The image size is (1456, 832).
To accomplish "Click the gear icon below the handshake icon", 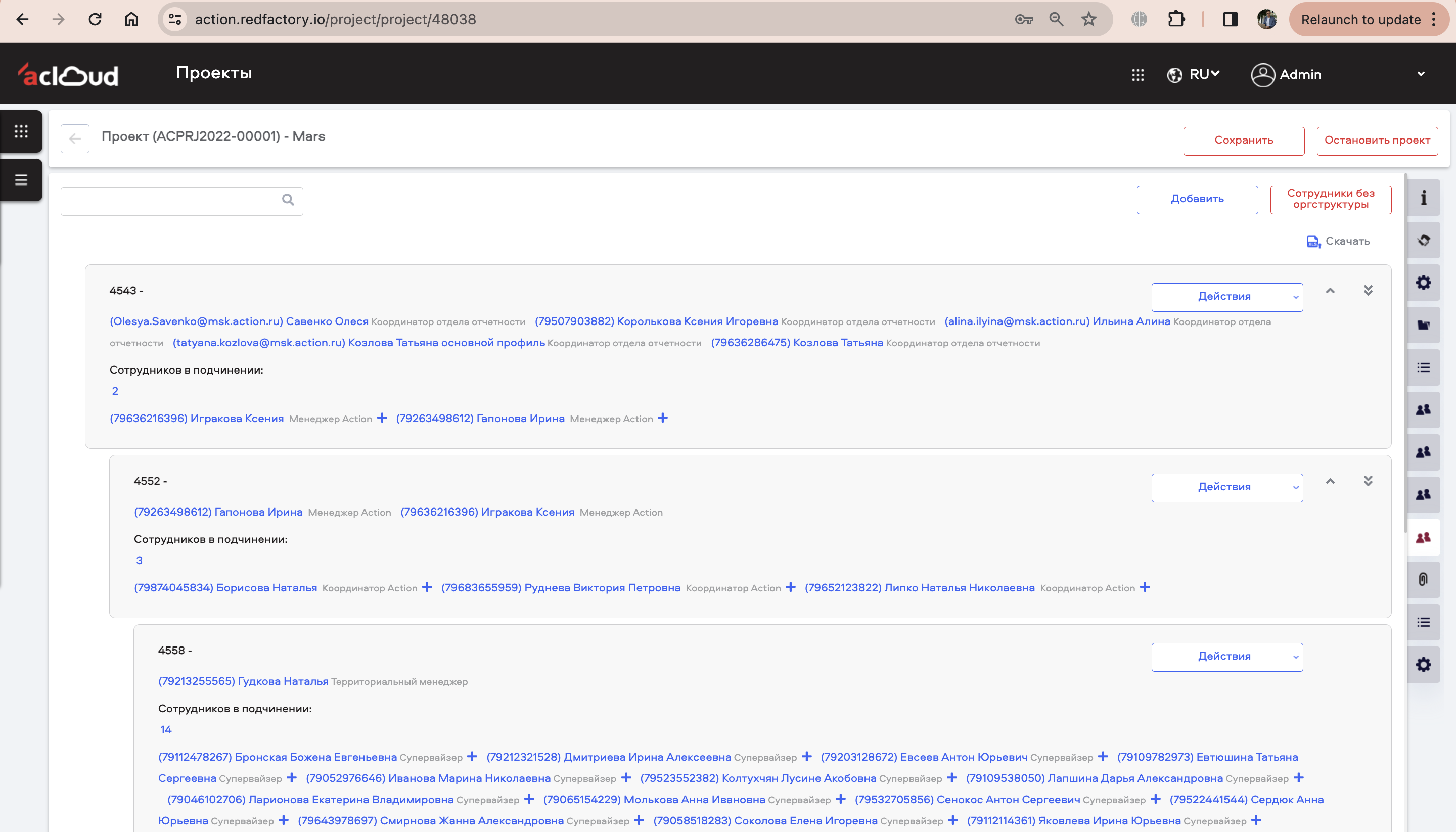I will pos(1424,282).
